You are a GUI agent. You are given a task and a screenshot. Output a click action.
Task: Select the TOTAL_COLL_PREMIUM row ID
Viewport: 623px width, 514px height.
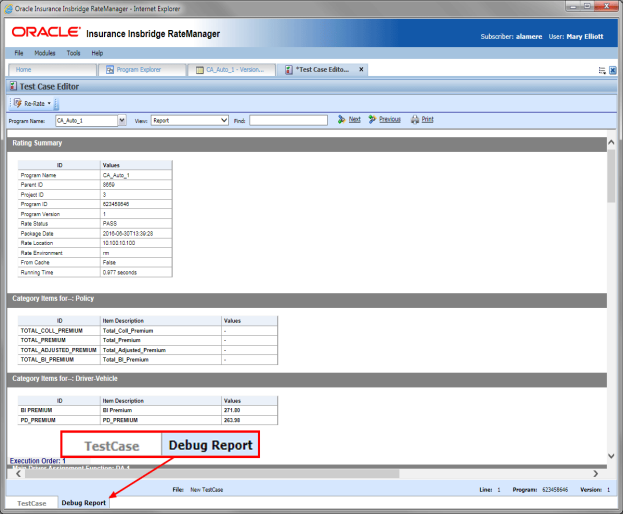pos(52,331)
